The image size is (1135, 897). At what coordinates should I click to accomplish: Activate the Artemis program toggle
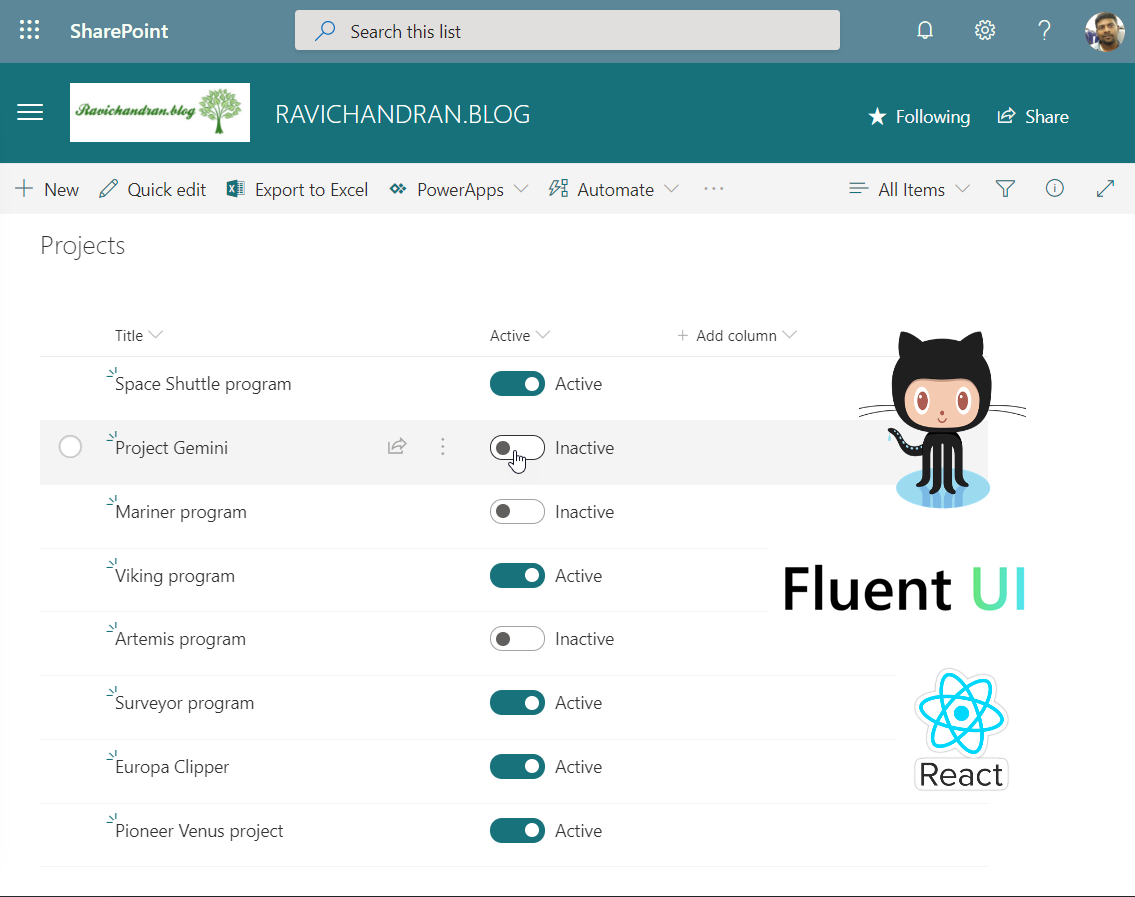[x=517, y=639]
